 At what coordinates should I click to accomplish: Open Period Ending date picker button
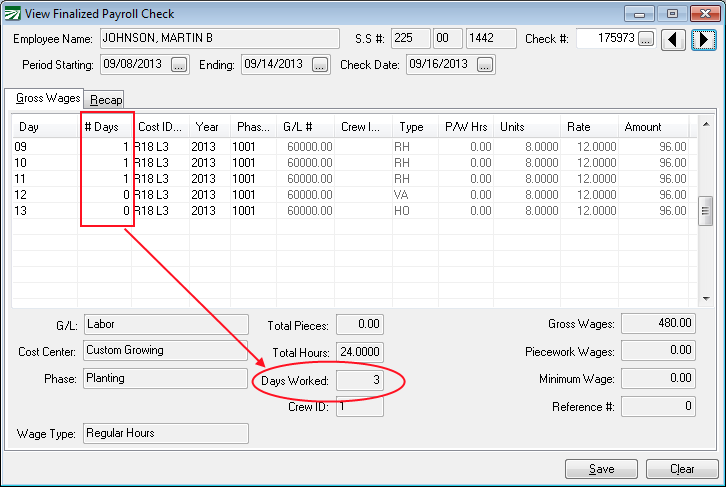coord(320,65)
